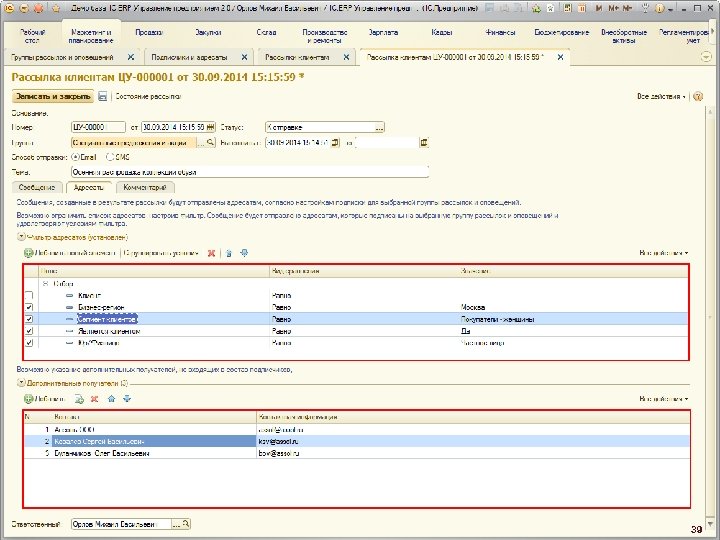720x540 pixels.
Task: Open the Продажи section in top menu
Action: click(x=149, y=33)
